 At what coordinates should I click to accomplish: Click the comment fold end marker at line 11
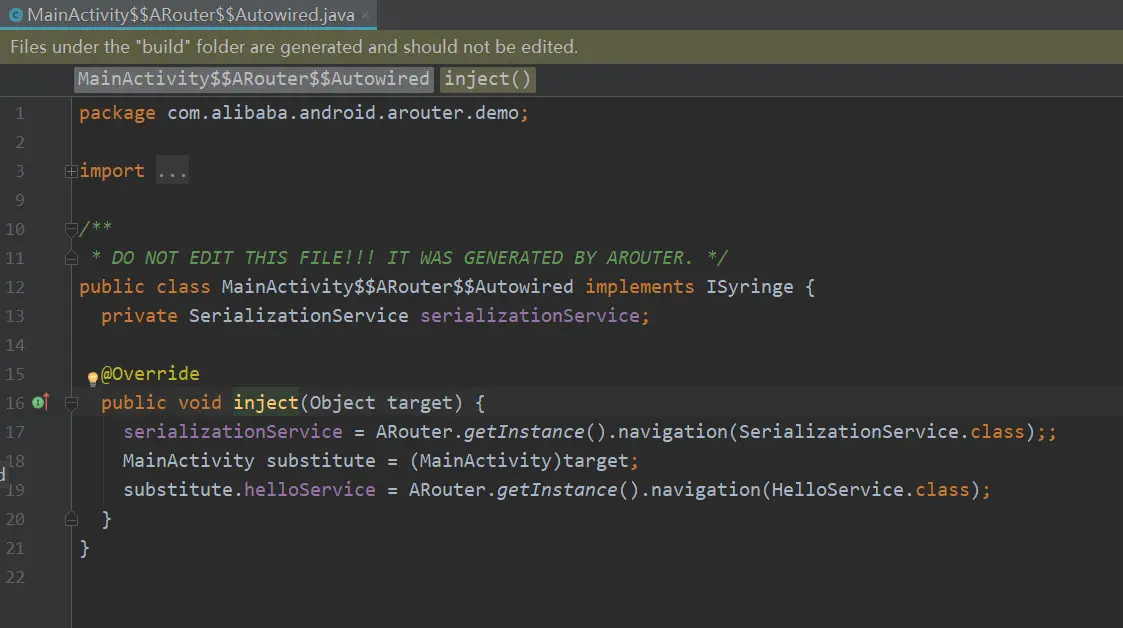tap(71, 258)
